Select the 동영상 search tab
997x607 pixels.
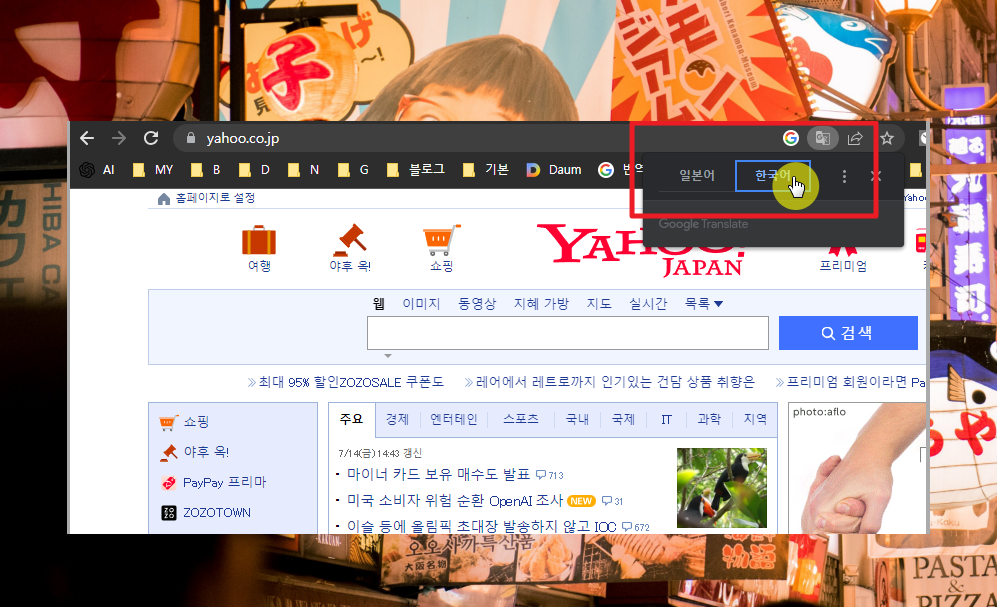click(x=477, y=304)
